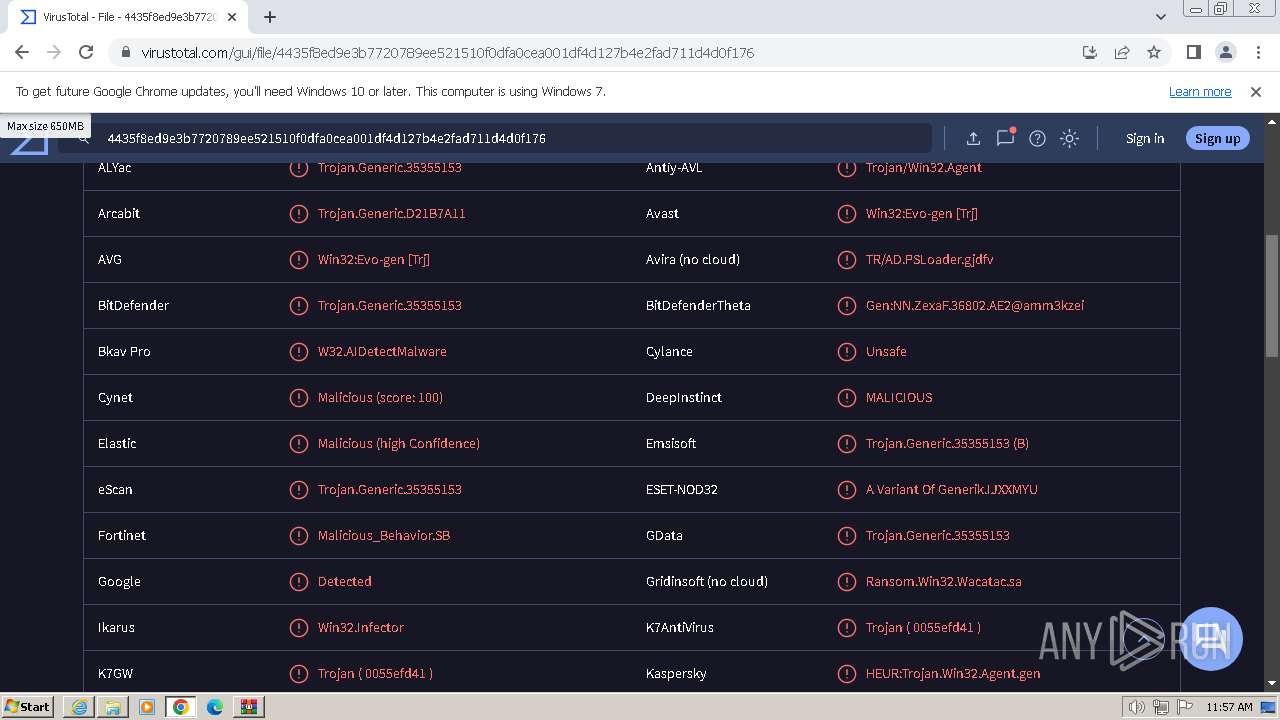Click alert icon beside Kaspersky detection
Image resolution: width=1280 pixels, height=720 pixels.
[846, 673]
